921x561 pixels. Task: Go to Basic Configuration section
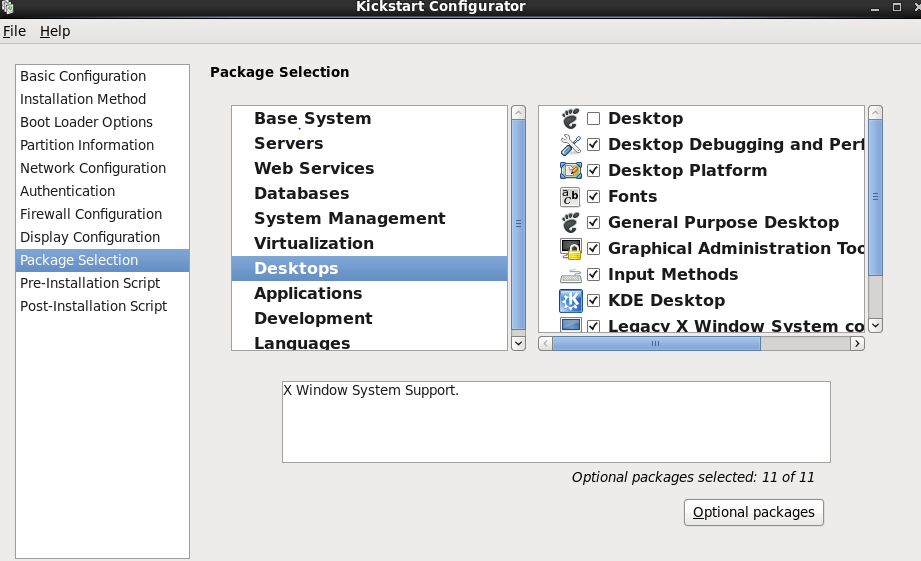point(102,76)
